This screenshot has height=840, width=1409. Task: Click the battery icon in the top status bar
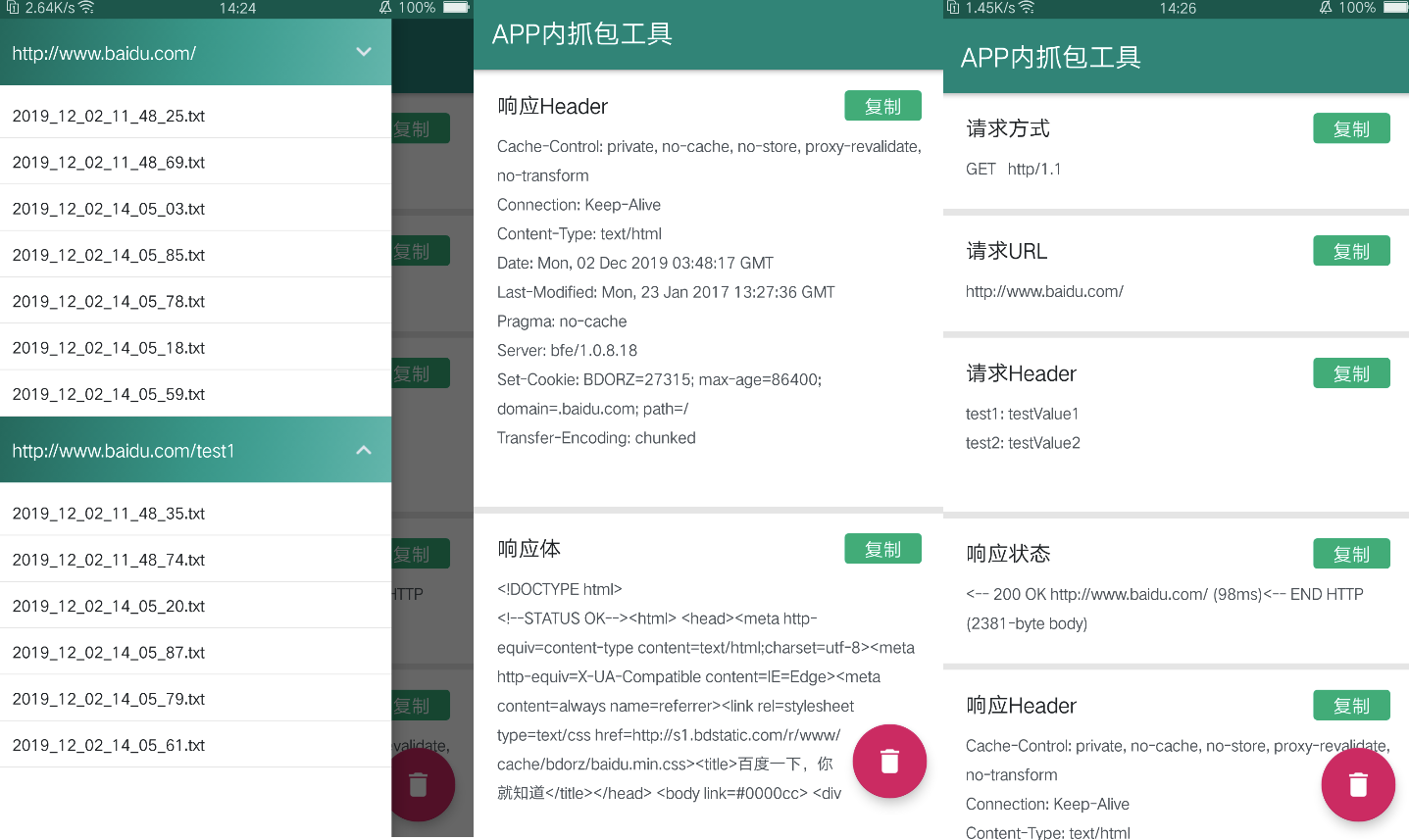(x=454, y=8)
